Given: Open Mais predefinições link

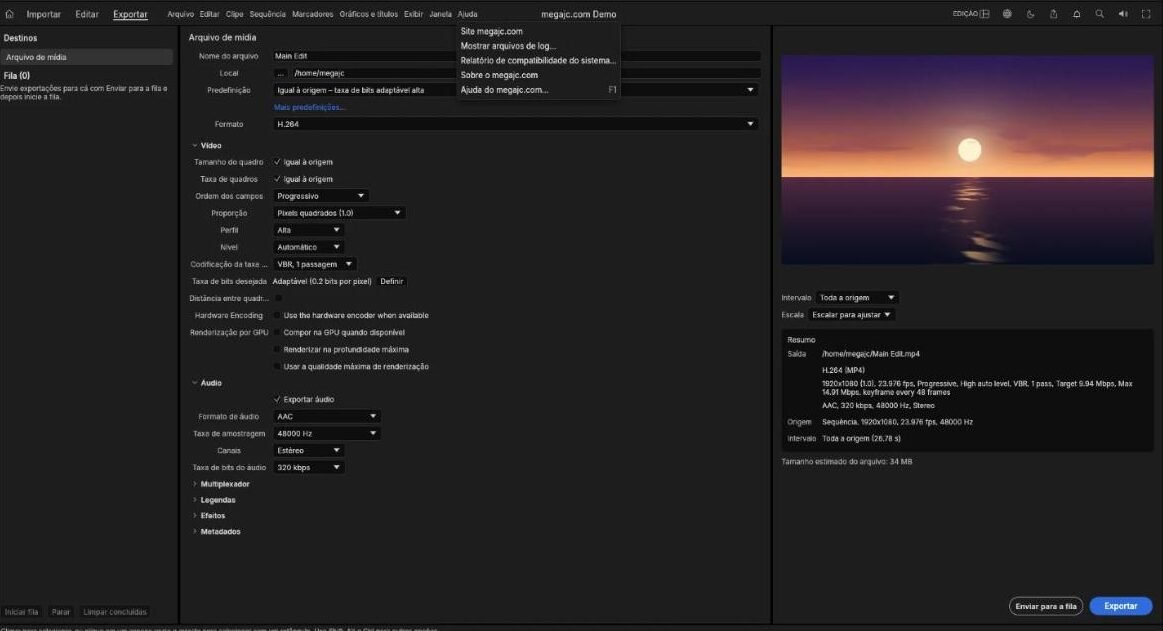Looking at the screenshot, I should pyautogui.click(x=309, y=108).
